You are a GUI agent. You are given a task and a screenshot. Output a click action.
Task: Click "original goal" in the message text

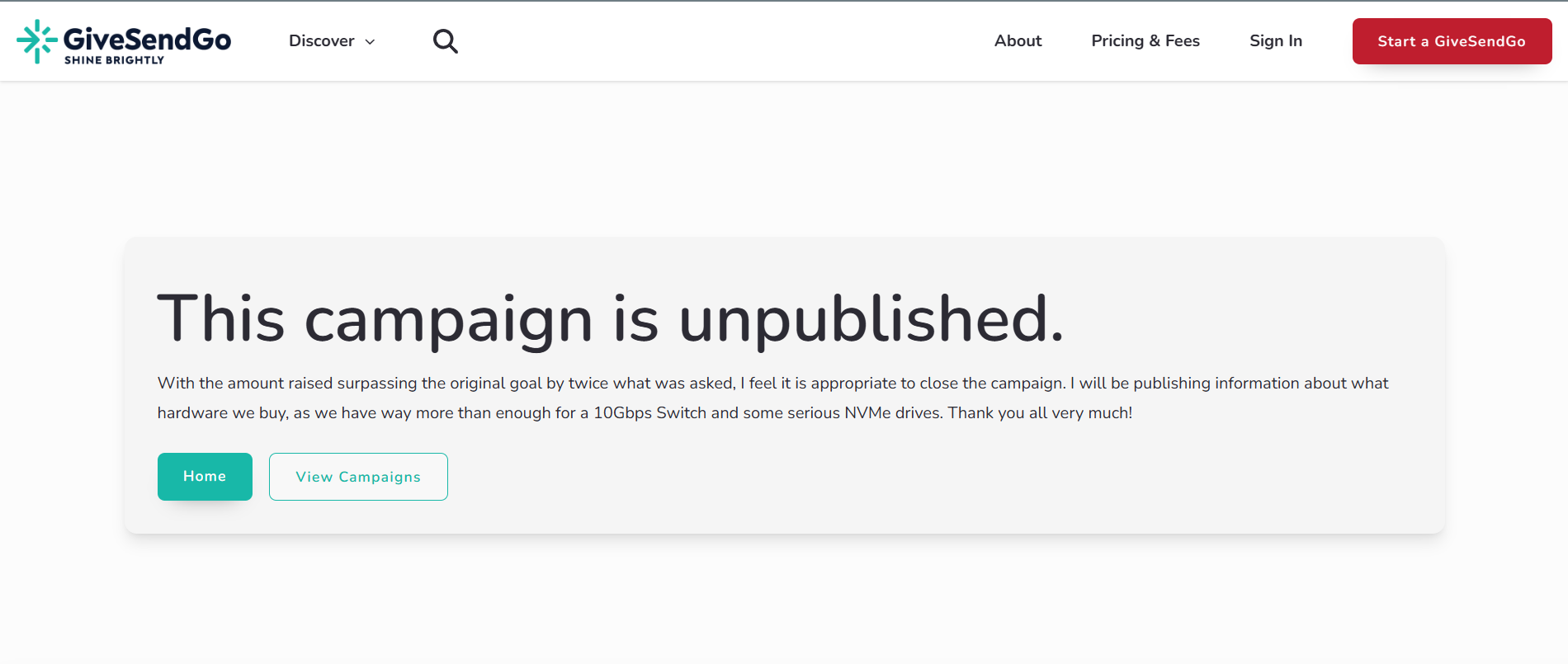pyautogui.click(x=495, y=384)
